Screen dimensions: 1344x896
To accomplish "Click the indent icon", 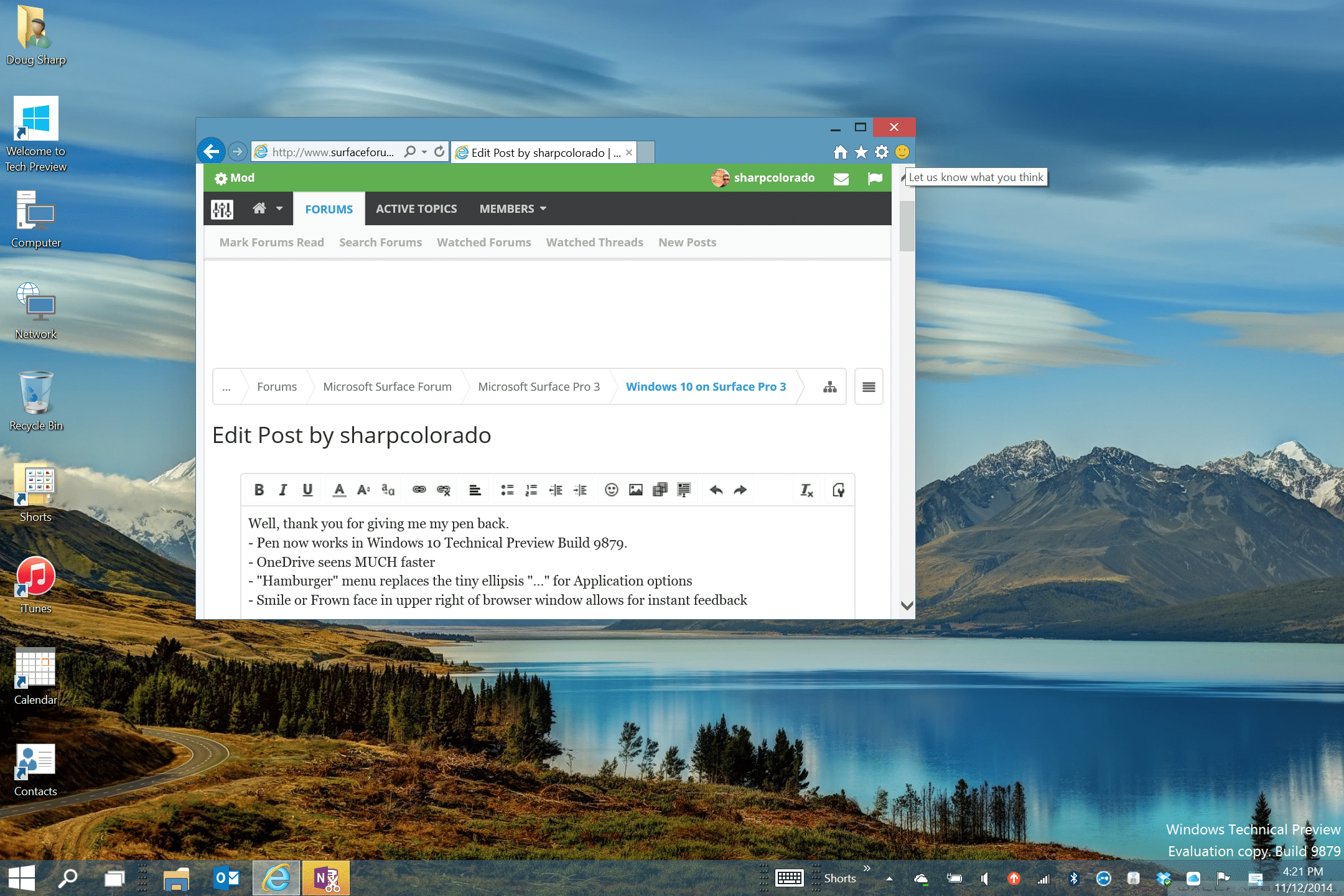I will pos(580,490).
